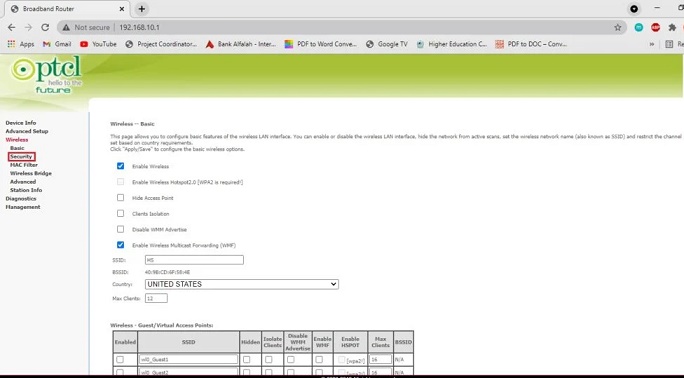684x378 pixels.
Task: Open the Apps grid shortcut
Action: click(x=21, y=44)
